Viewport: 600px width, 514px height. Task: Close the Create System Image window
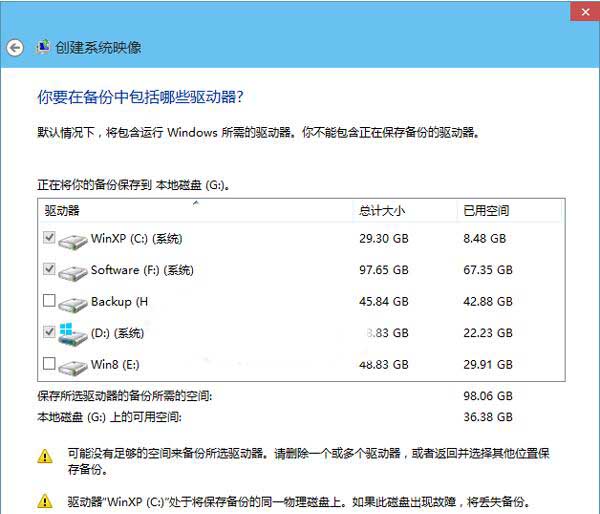tap(585, 12)
